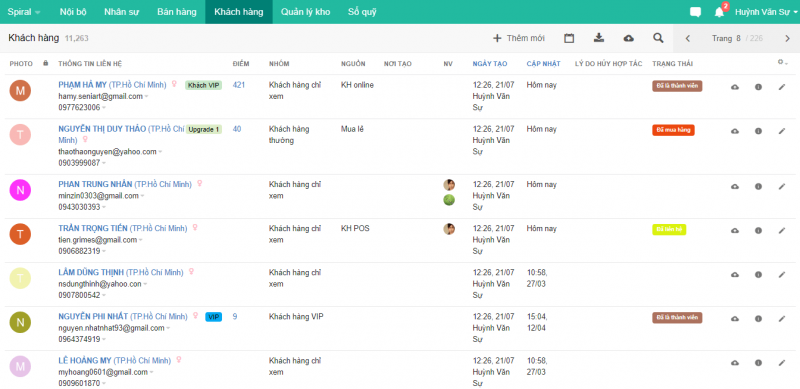
Task: Click the blue VIP tag on Nguyễn Phi Nhất
Action: [214, 317]
